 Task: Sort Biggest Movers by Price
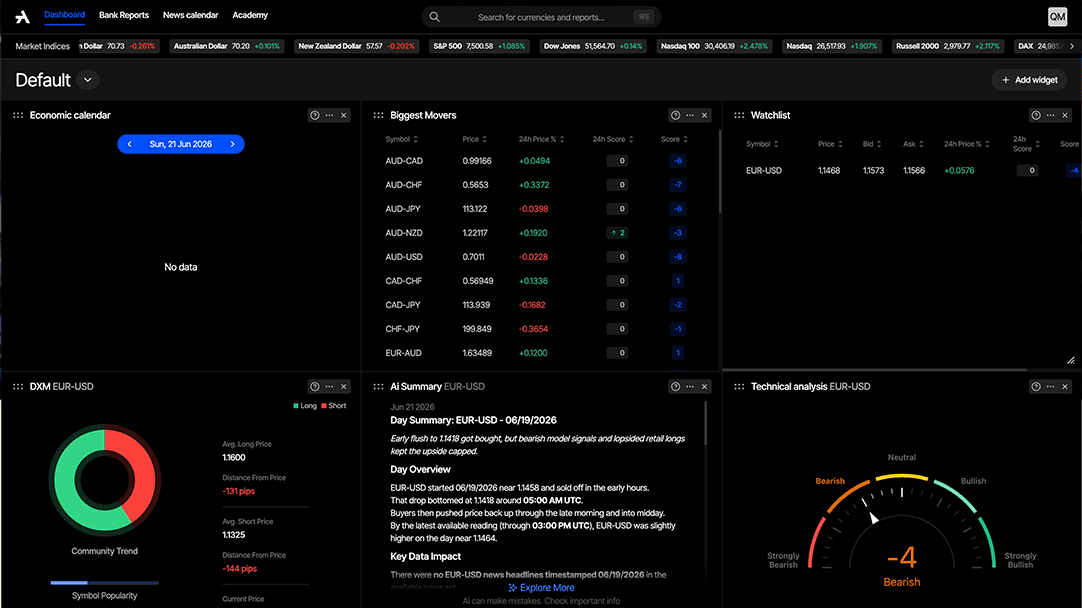(475, 139)
